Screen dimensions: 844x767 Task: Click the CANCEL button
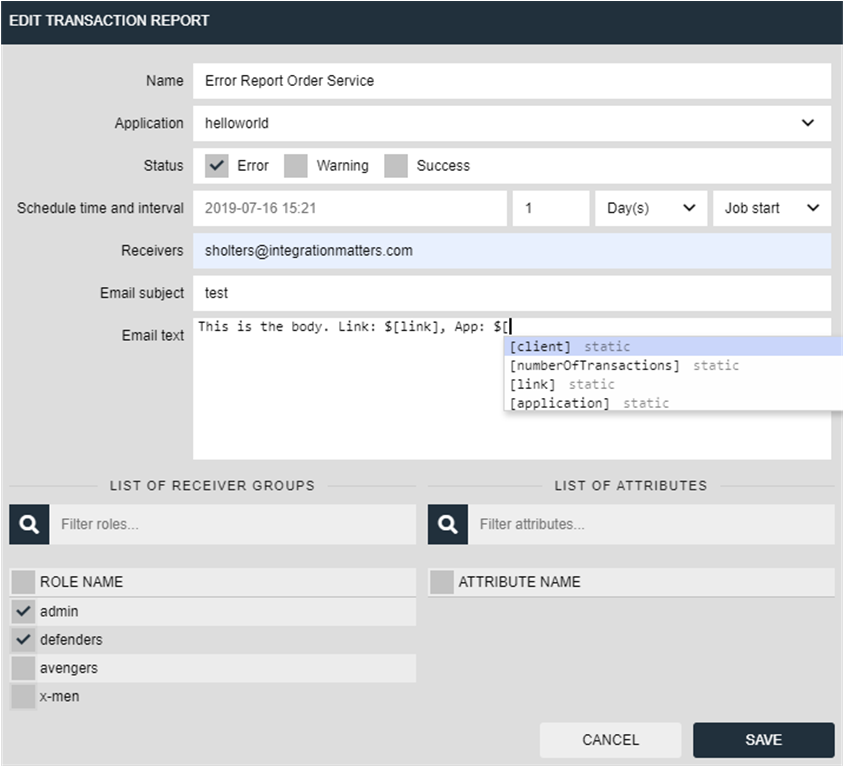point(610,740)
